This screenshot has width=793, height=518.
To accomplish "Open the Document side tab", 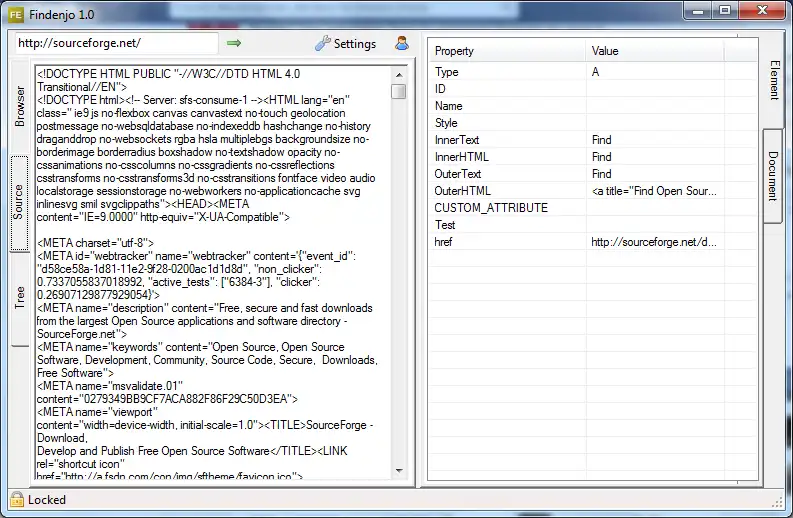I will [x=773, y=176].
